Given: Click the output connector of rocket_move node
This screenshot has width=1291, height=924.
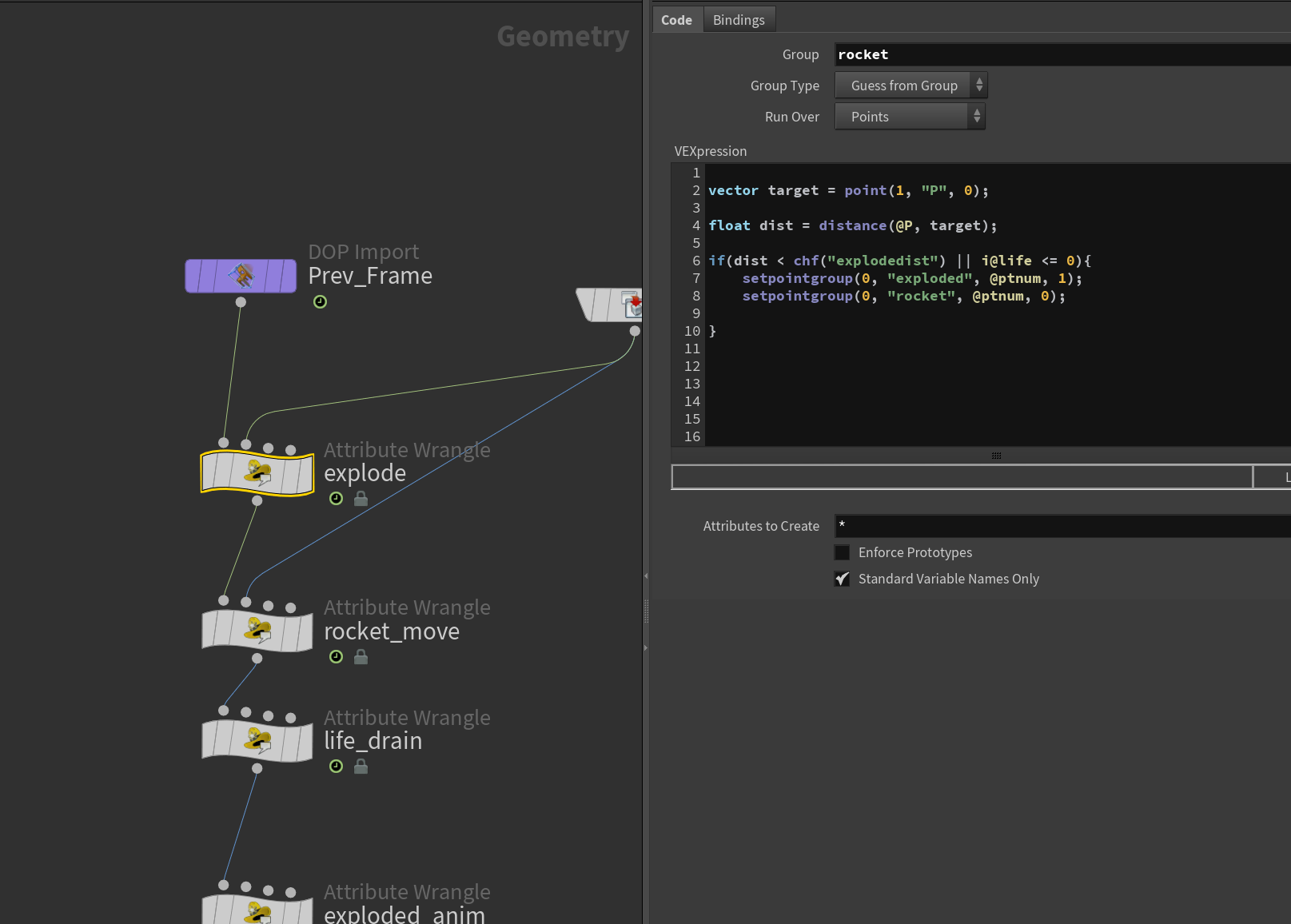Looking at the screenshot, I should (x=257, y=659).
